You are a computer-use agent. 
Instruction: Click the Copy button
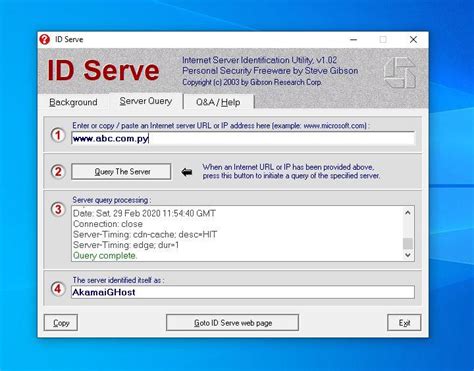click(x=61, y=323)
